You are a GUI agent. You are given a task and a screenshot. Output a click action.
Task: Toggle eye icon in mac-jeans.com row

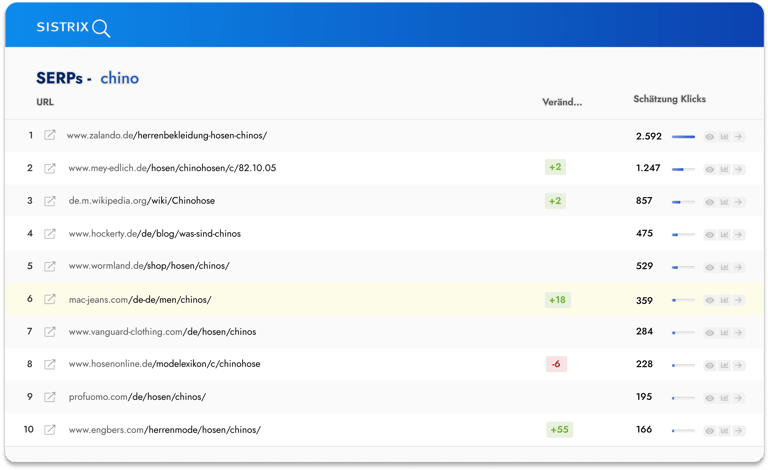[x=709, y=300]
